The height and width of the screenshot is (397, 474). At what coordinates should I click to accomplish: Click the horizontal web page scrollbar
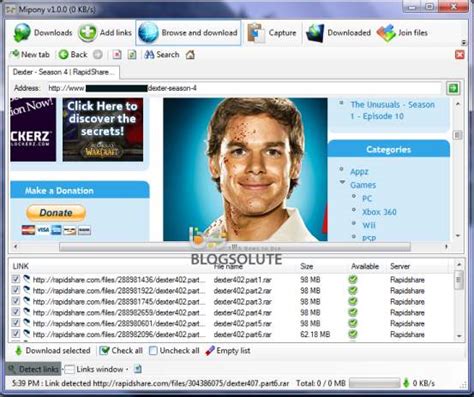click(x=235, y=247)
